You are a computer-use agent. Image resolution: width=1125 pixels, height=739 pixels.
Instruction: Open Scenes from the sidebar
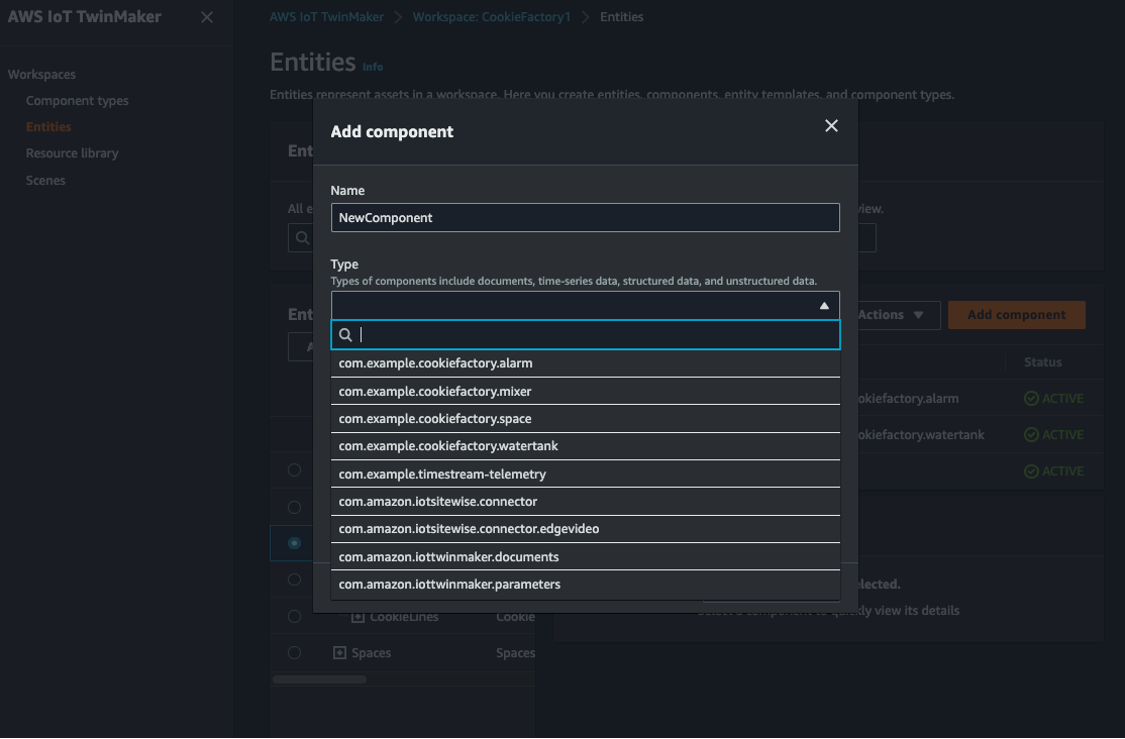(x=45, y=180)
